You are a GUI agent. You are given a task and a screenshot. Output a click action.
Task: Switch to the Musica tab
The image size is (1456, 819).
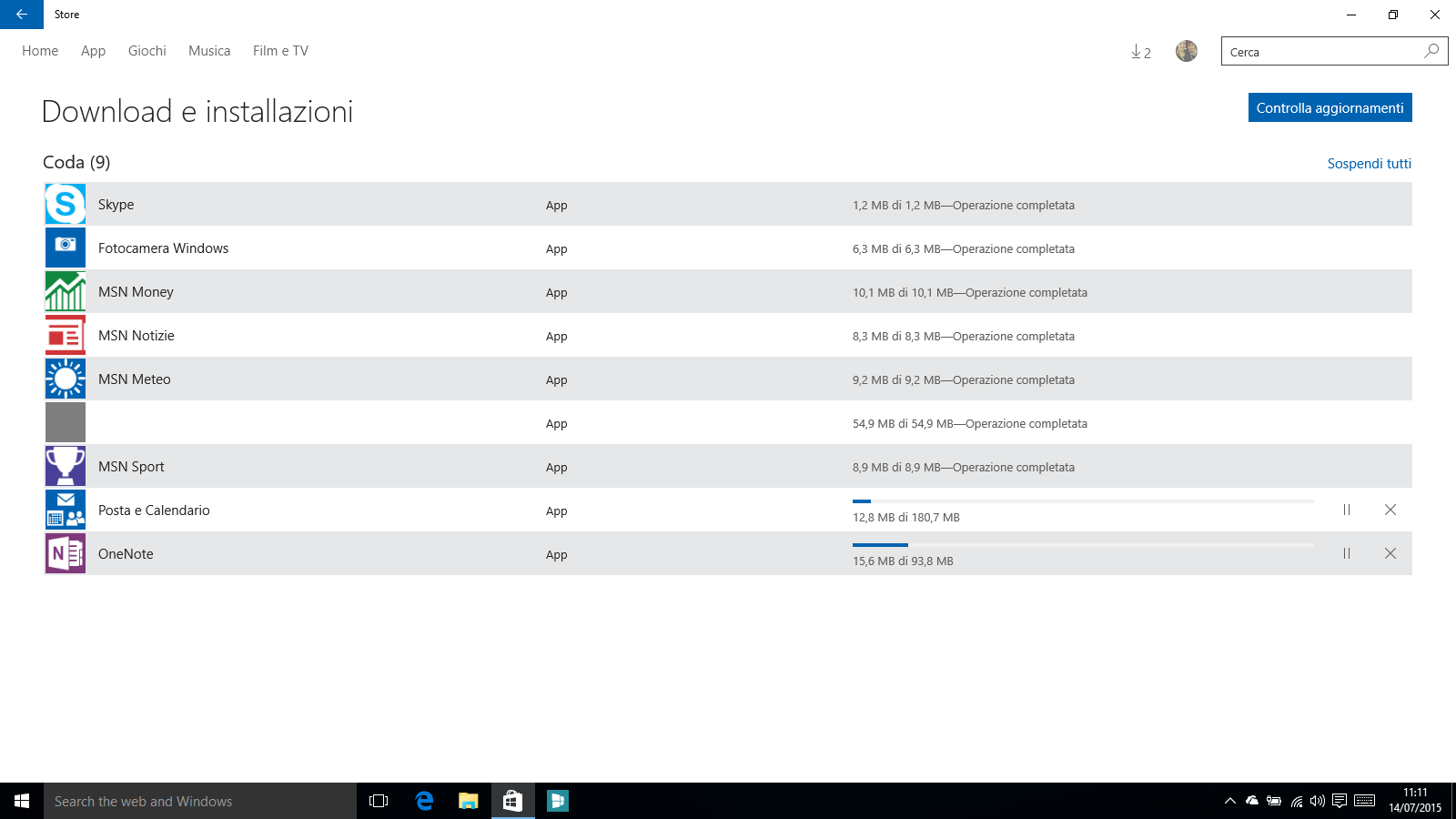[209, 51]
